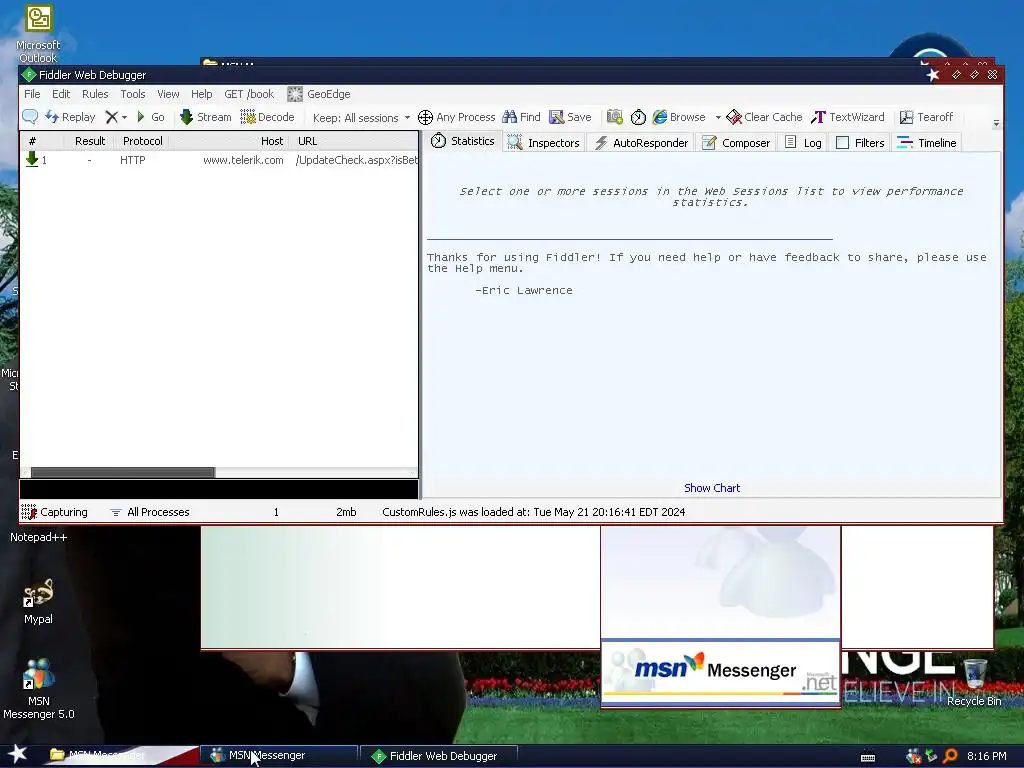The width and height of the screenshot is (1024, 768).
Task: Click the Tearoff toolbar button
Action: click(926, 117)
